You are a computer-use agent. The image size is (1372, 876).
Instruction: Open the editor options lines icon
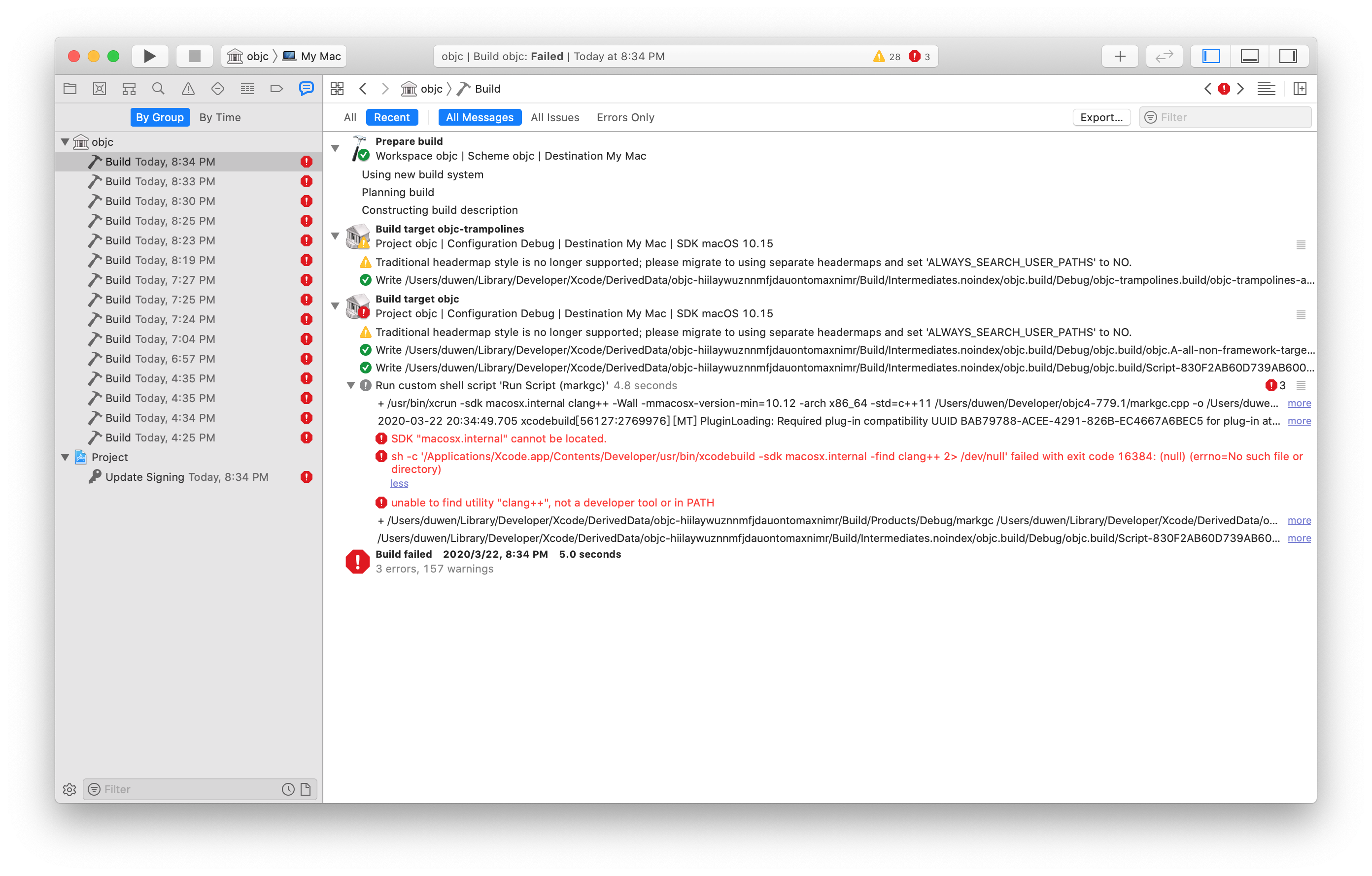(1267, 88)
